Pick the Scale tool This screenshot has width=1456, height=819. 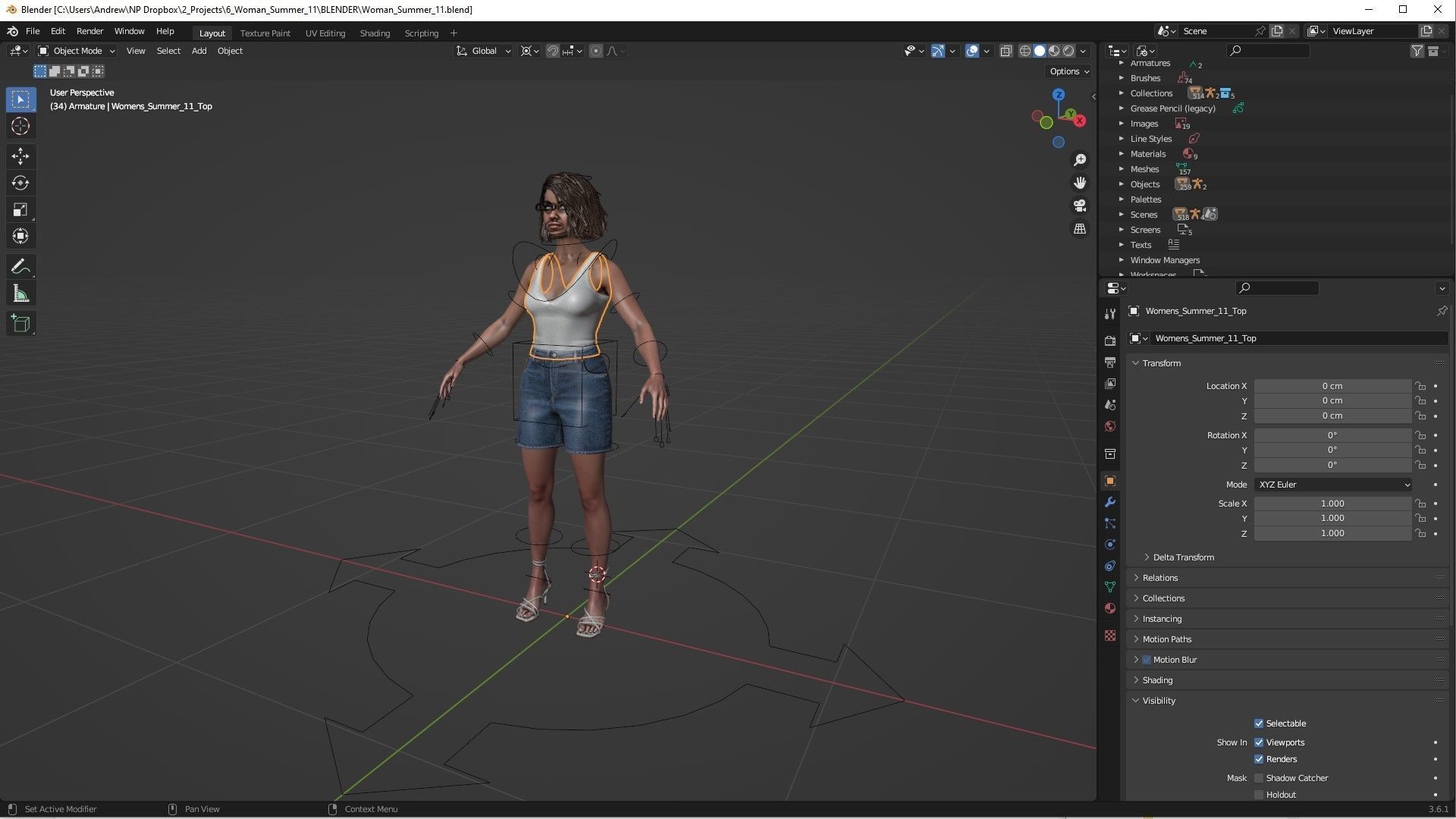[x=20, y=209]
